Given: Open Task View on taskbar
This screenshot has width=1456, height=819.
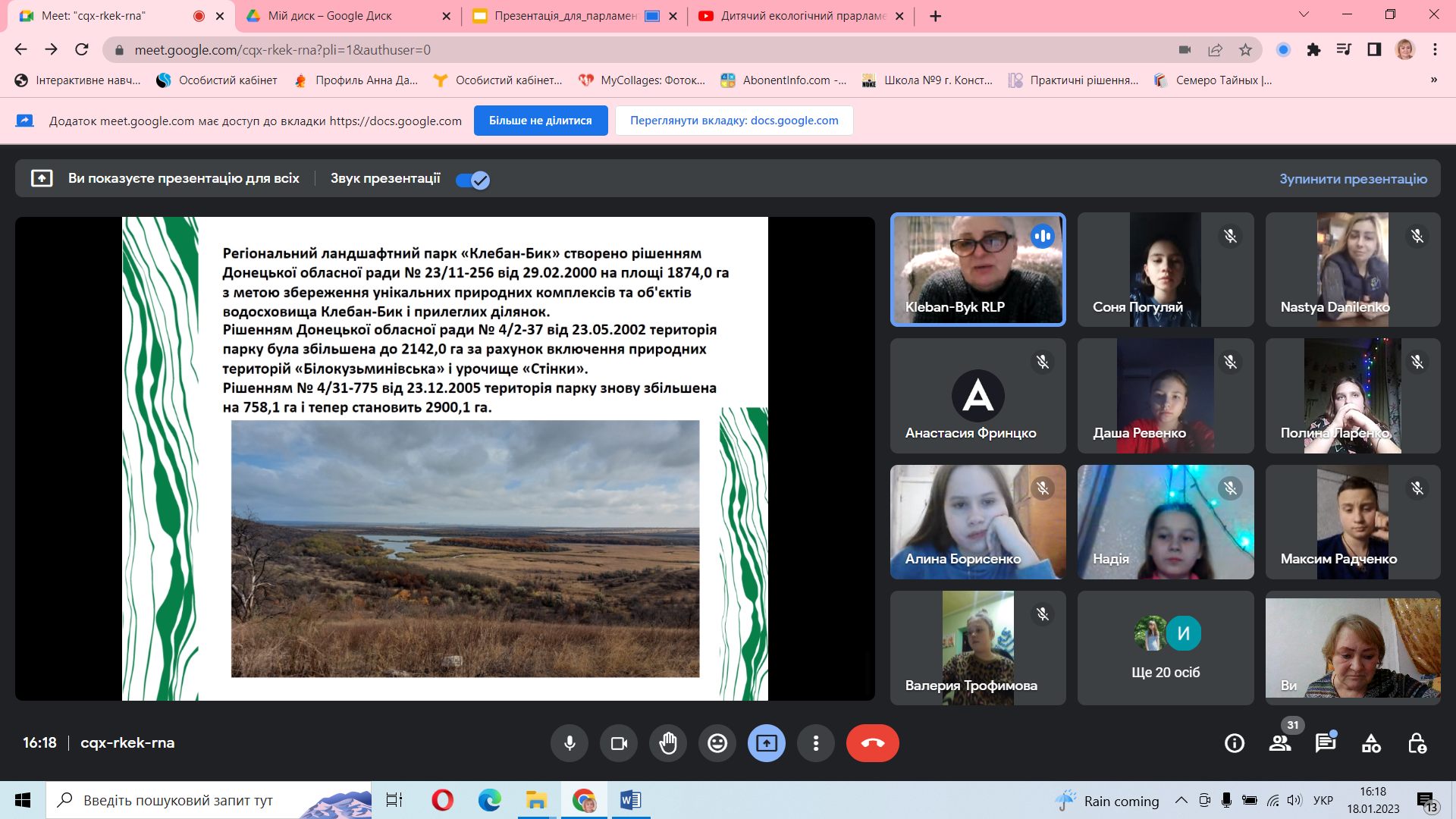Looking at the screenshot, I should point(394,800).
